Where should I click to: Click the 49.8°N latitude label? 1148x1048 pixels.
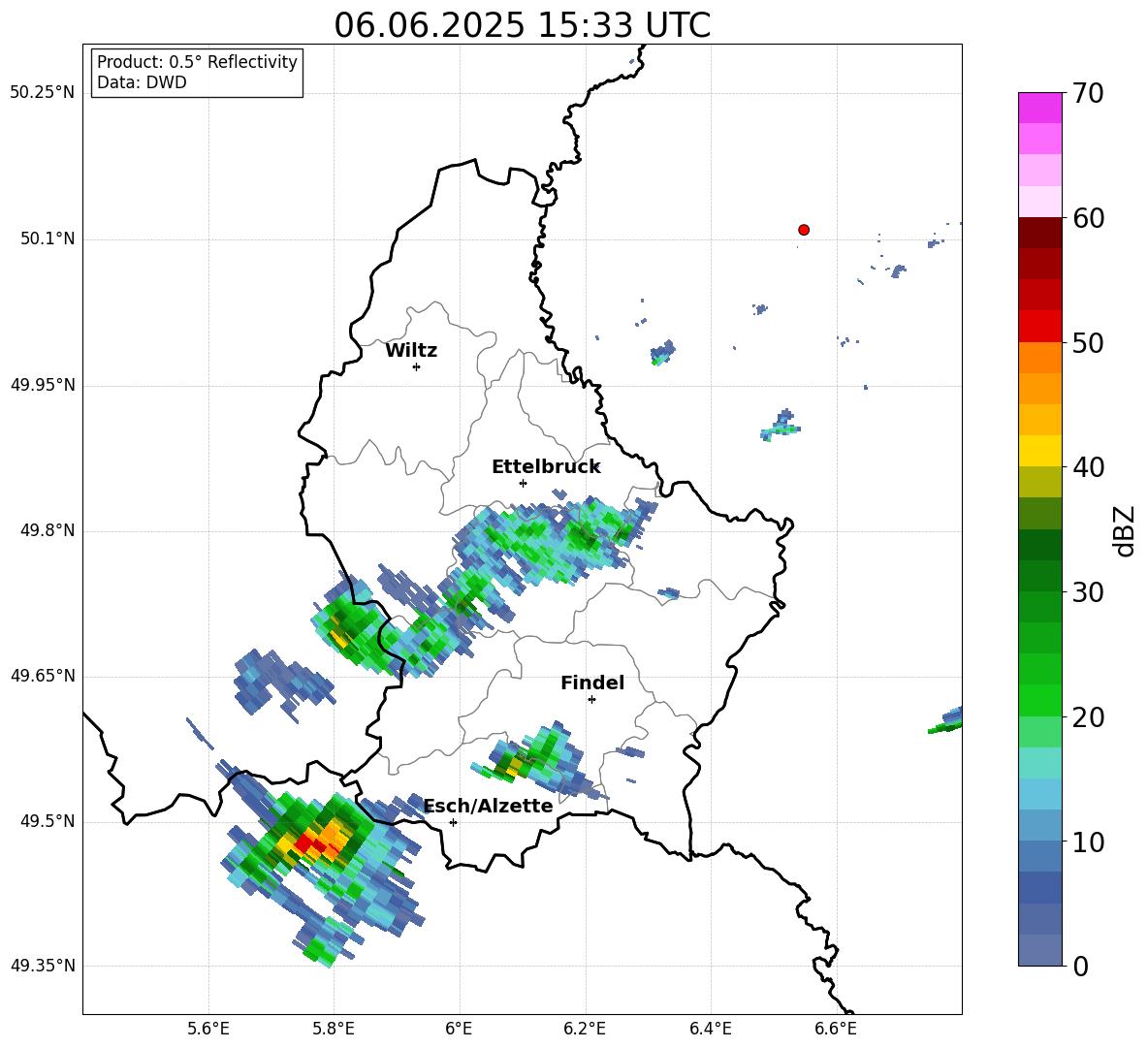pyautogui.click(x=48, y=530)
